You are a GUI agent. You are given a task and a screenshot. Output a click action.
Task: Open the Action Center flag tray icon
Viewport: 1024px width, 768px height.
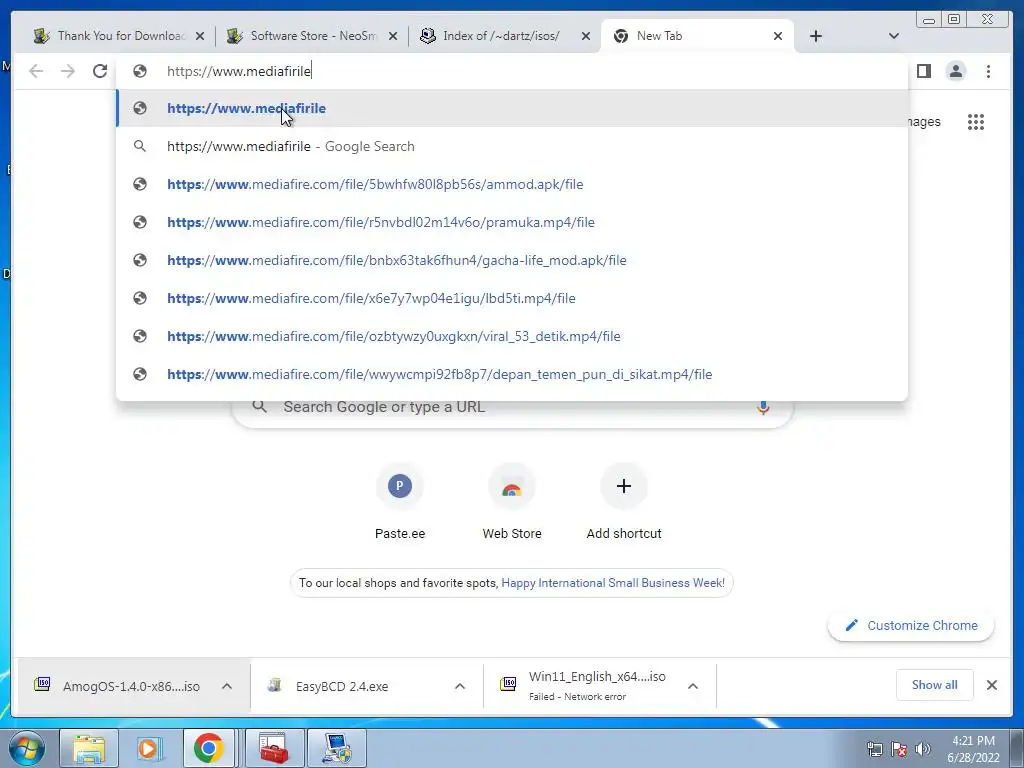(x=899, y=749)
